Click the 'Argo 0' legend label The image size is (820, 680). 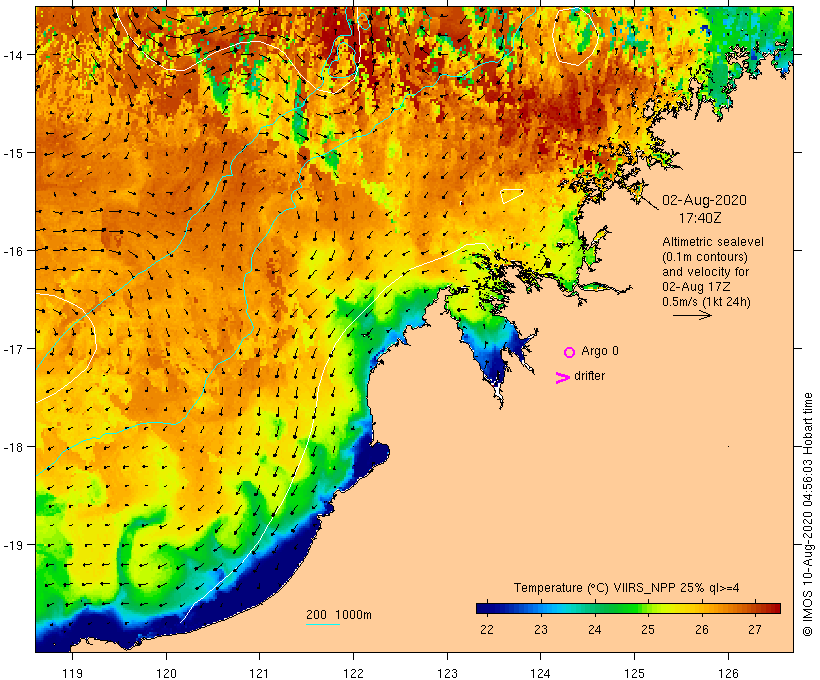600,351
